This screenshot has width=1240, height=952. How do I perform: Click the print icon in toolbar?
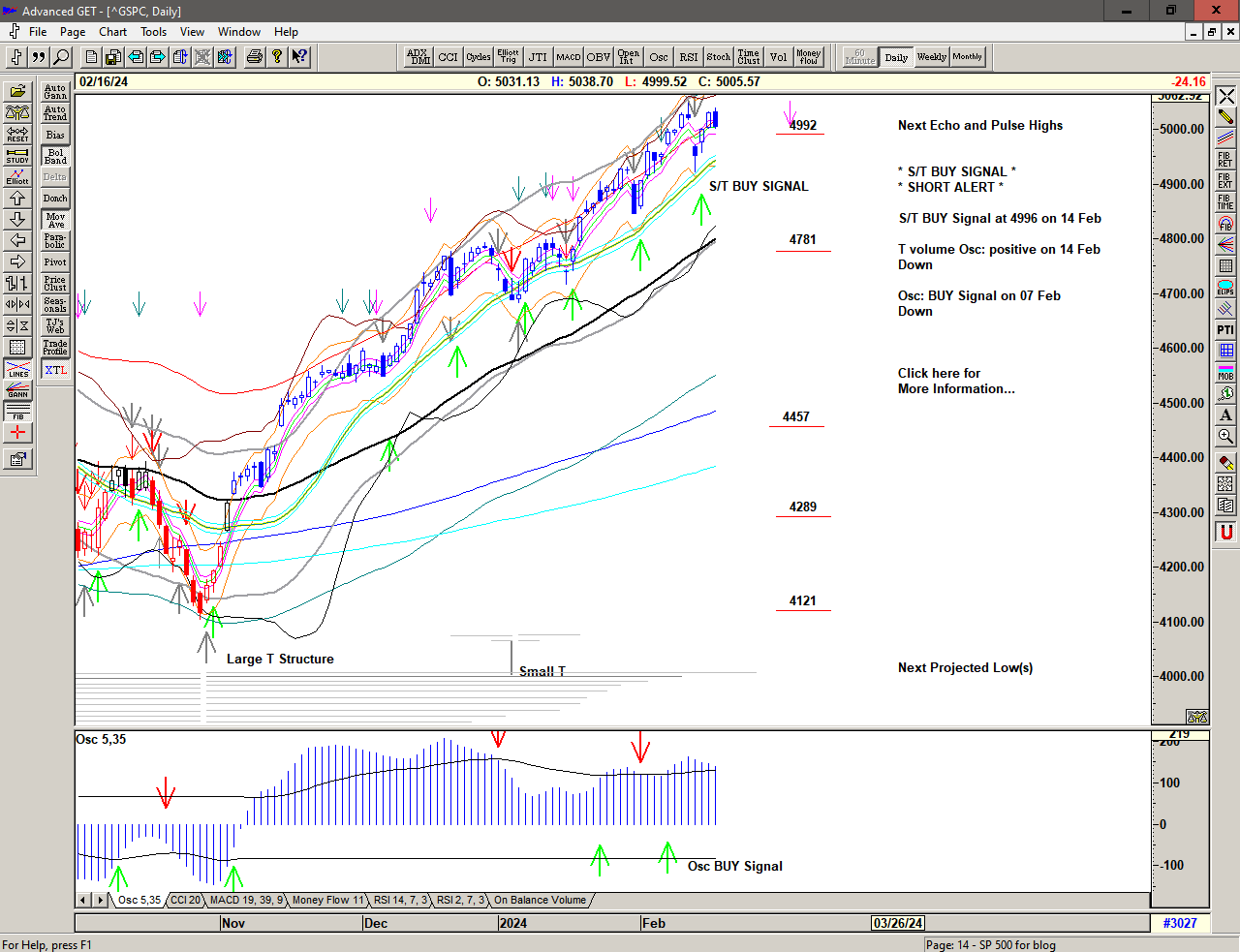254,57
